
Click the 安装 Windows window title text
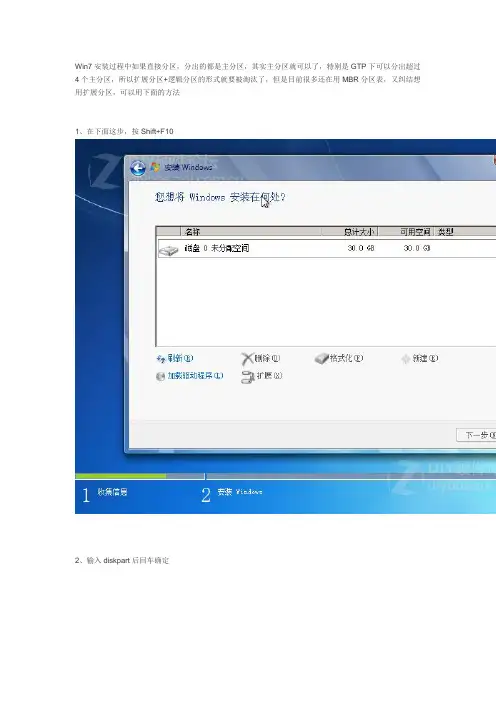(x=188, y=167)
